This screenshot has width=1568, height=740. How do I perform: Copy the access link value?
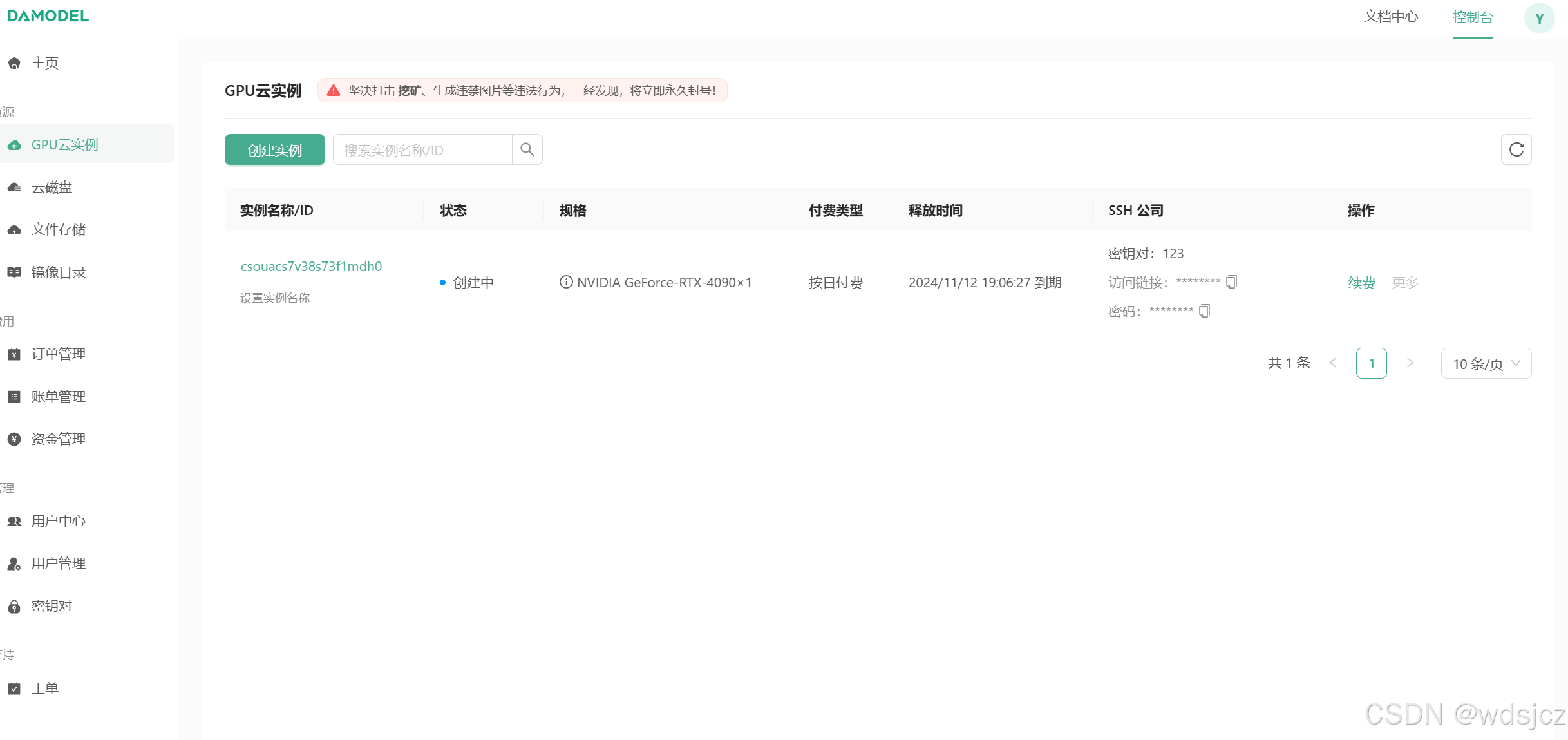click(x=1231, y=282)
